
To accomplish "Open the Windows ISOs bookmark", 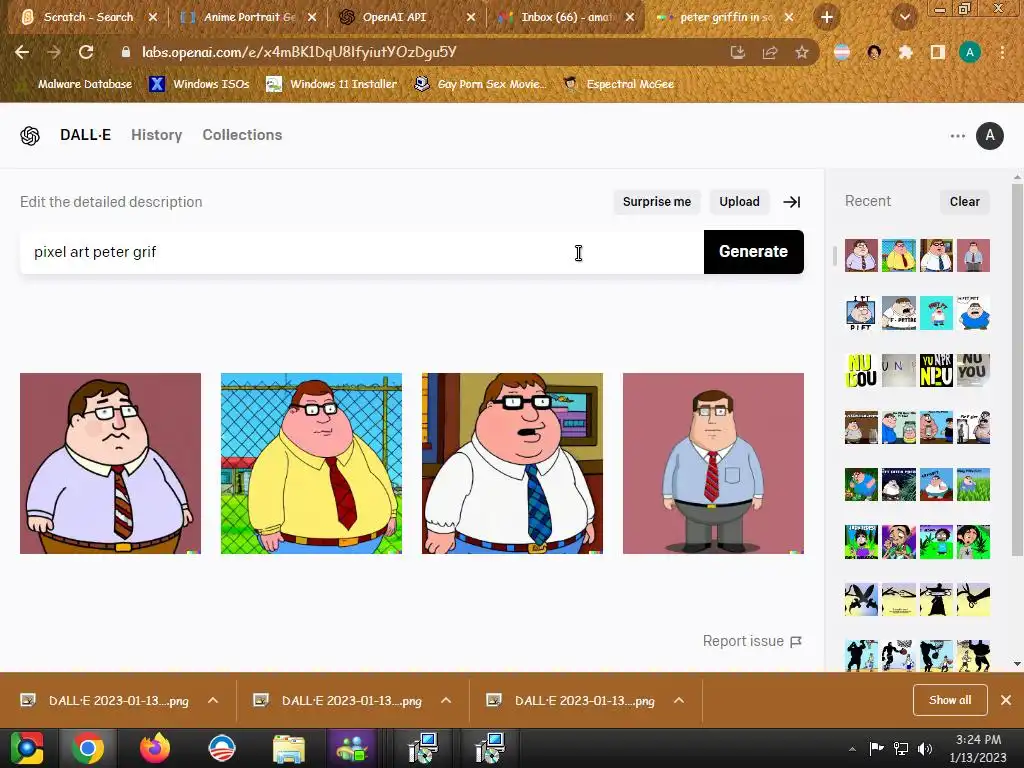I will 199,84.
